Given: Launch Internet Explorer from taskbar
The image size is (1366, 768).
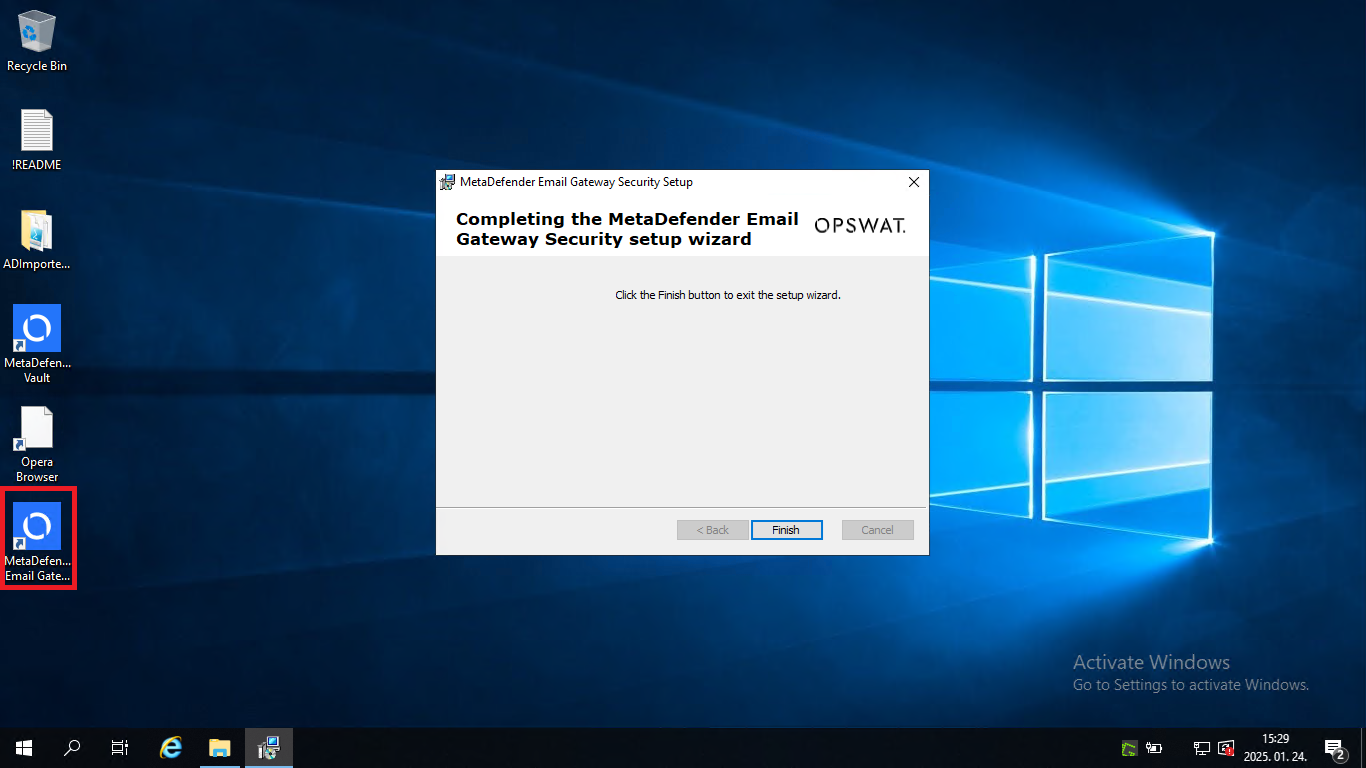Looking at the screenshot, I should pyautogui.click(x=172, y=747).
